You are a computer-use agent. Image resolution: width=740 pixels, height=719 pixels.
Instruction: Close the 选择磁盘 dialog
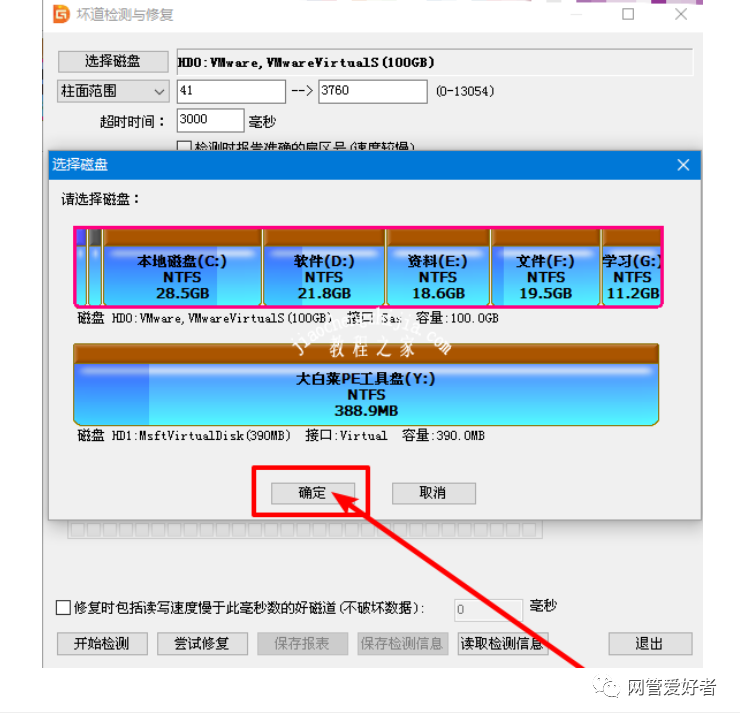point(683,165)
